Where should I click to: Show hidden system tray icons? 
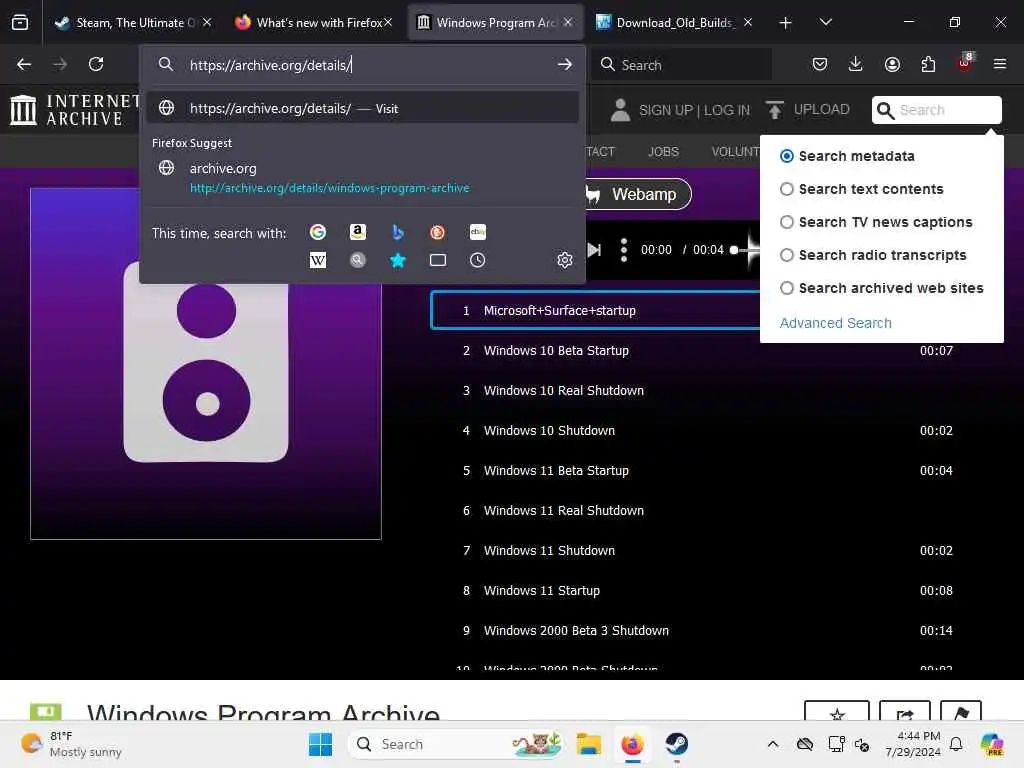coord(773,744)
